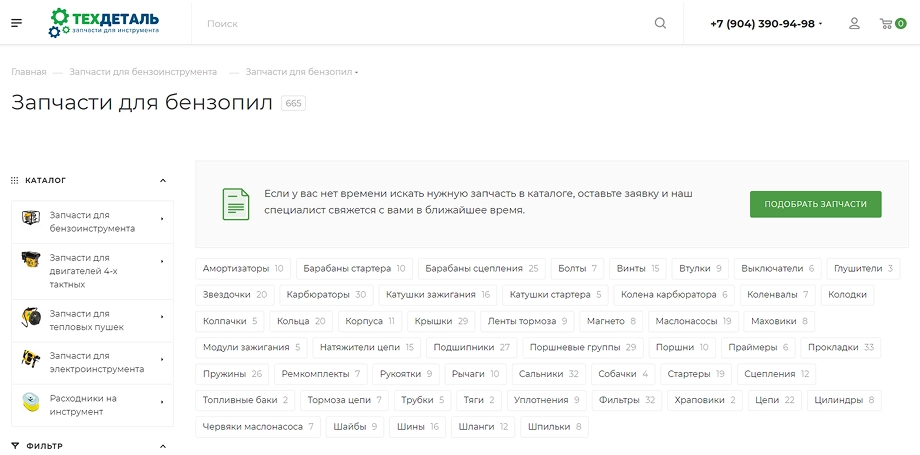Select the Маховики tag

[779, 321]
